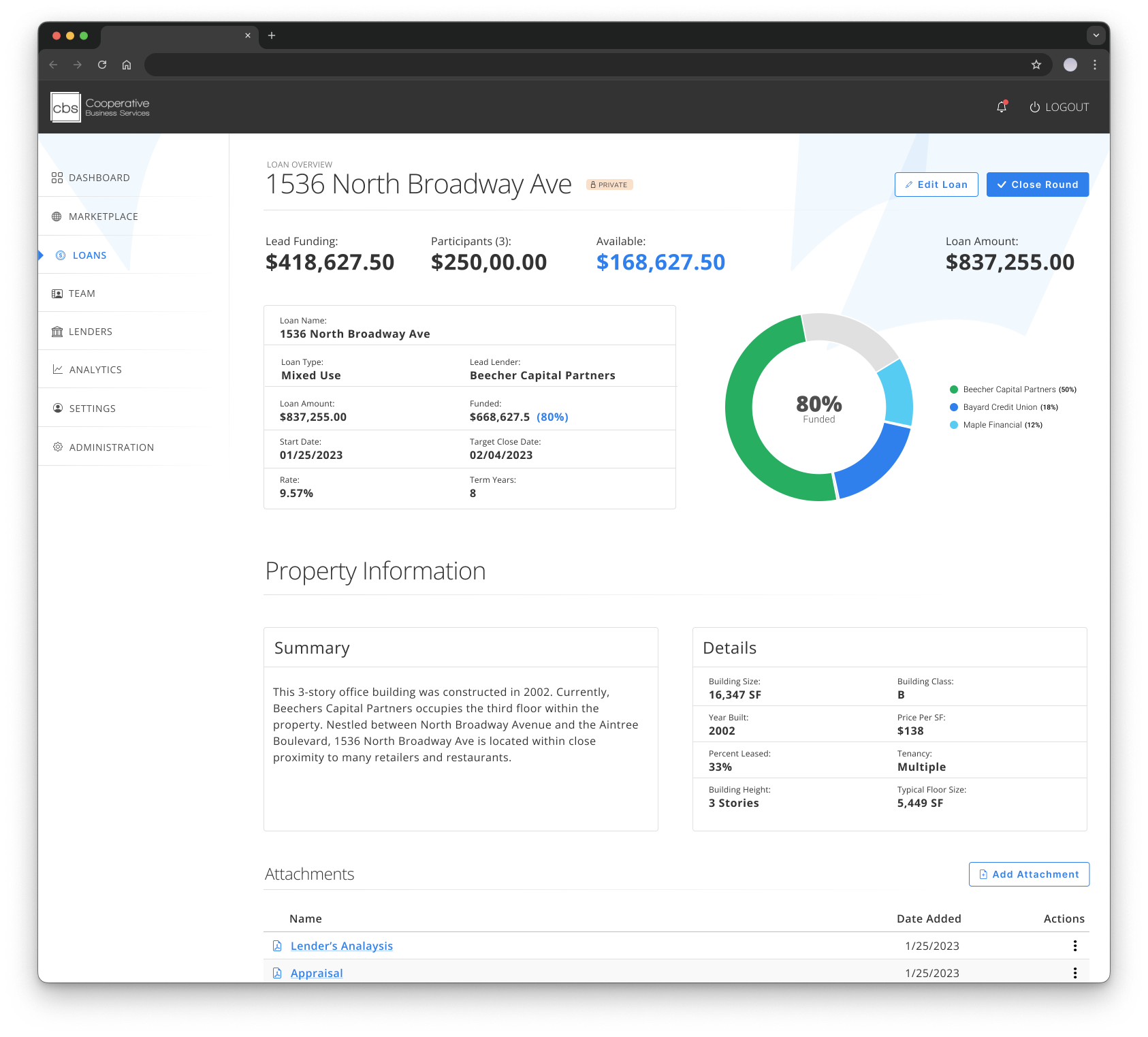Click the Start Date value 01/25/2023
1148x1037 pixels.
pyautogui.click(x=311, y=455)
